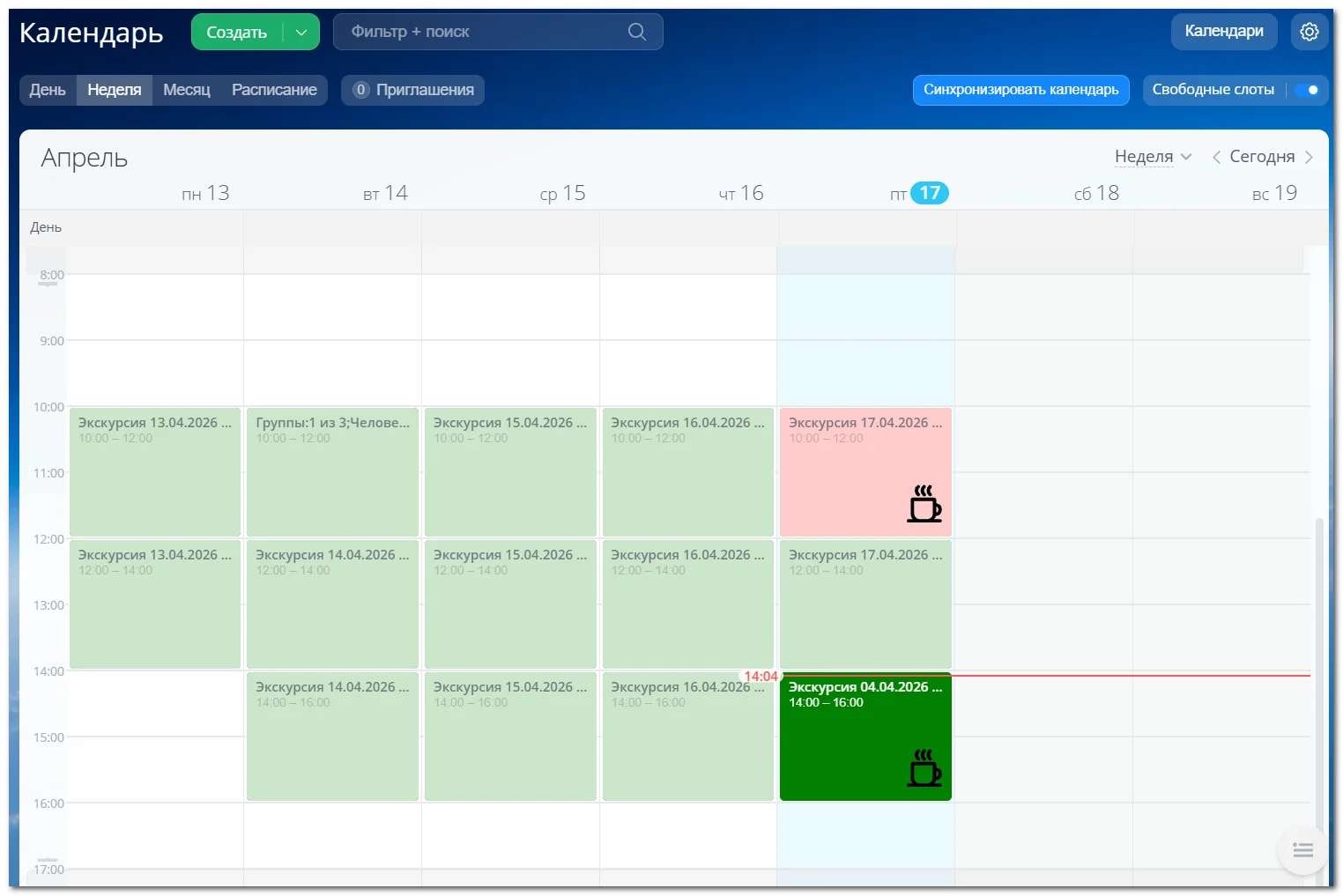Viewport: 1343px width, 896px height.
Task: Click coffee cup icon on pink event
Action: [x=924, y=504]
